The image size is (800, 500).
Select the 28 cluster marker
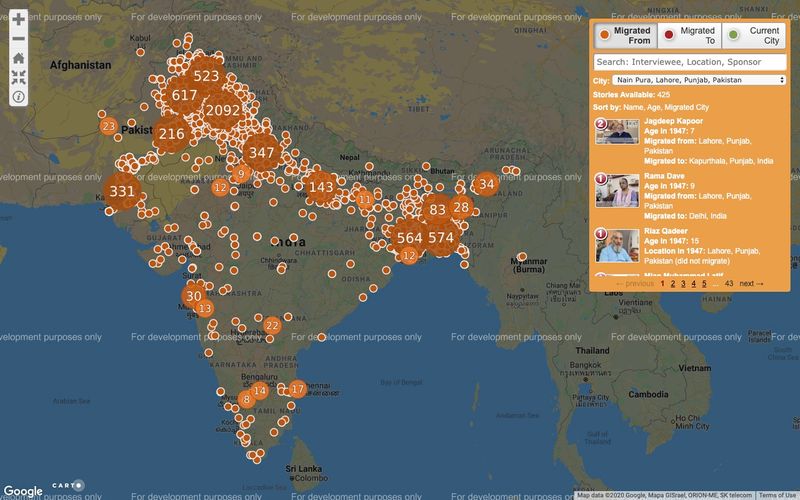[x=461, y=207]
